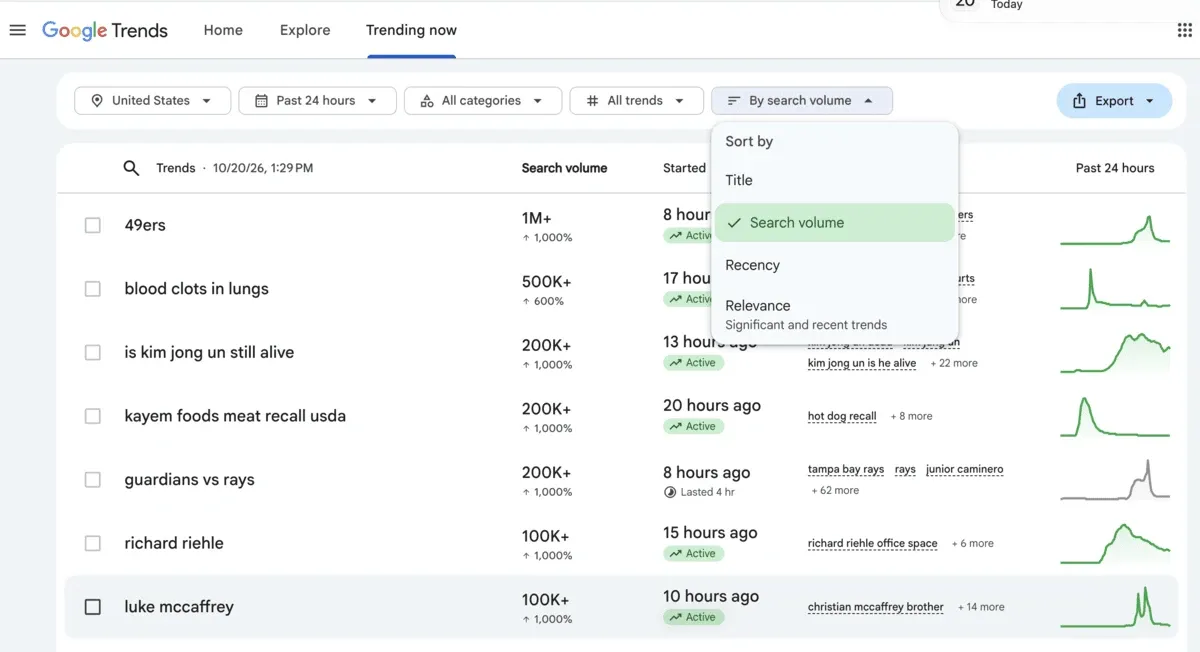This screenshot has height=652, width=1200.
Task: Click the Active badge for kayem foods meat recall
Action: (x=693, y=426)
